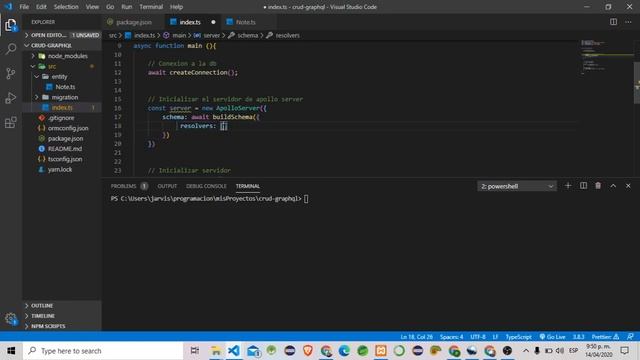
Task: Open the Edit menu
Action: coord(41,7)
